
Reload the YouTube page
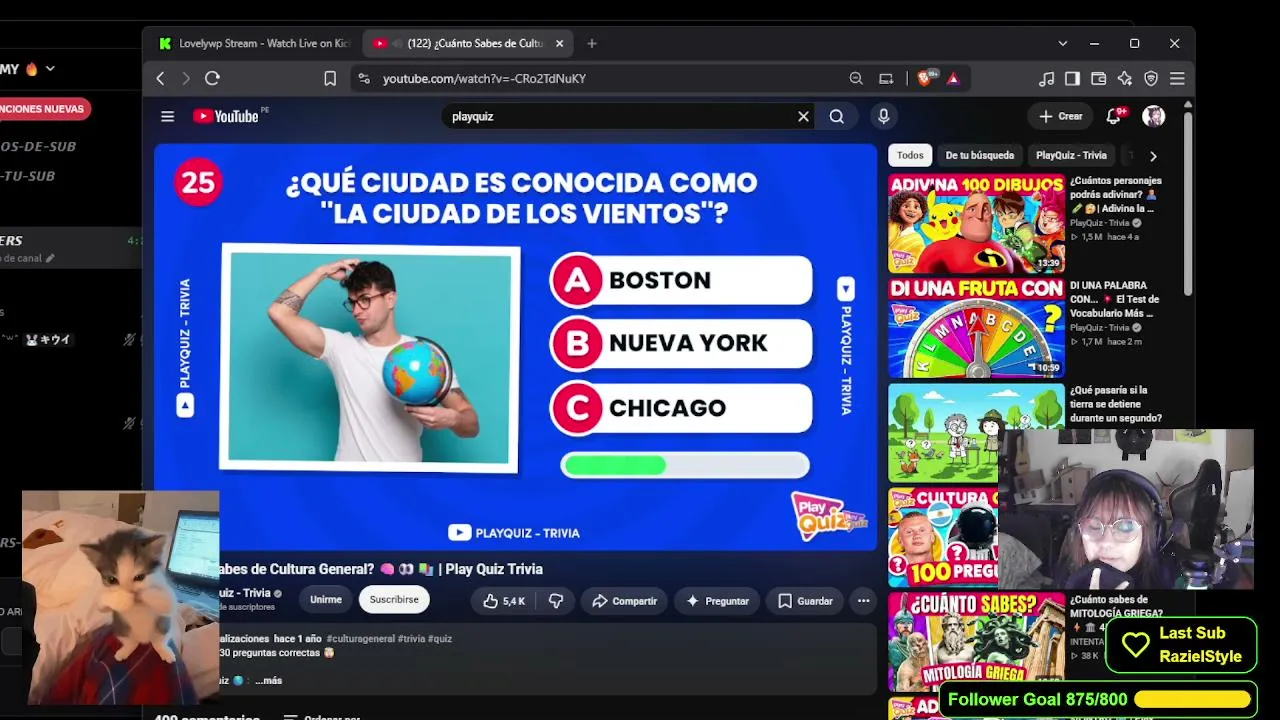click(212, 78)
